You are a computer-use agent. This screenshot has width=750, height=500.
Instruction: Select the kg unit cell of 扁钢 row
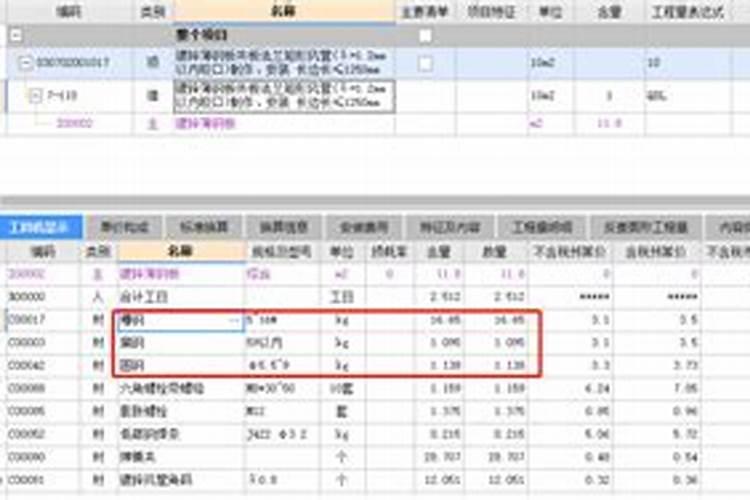point(342,320)
